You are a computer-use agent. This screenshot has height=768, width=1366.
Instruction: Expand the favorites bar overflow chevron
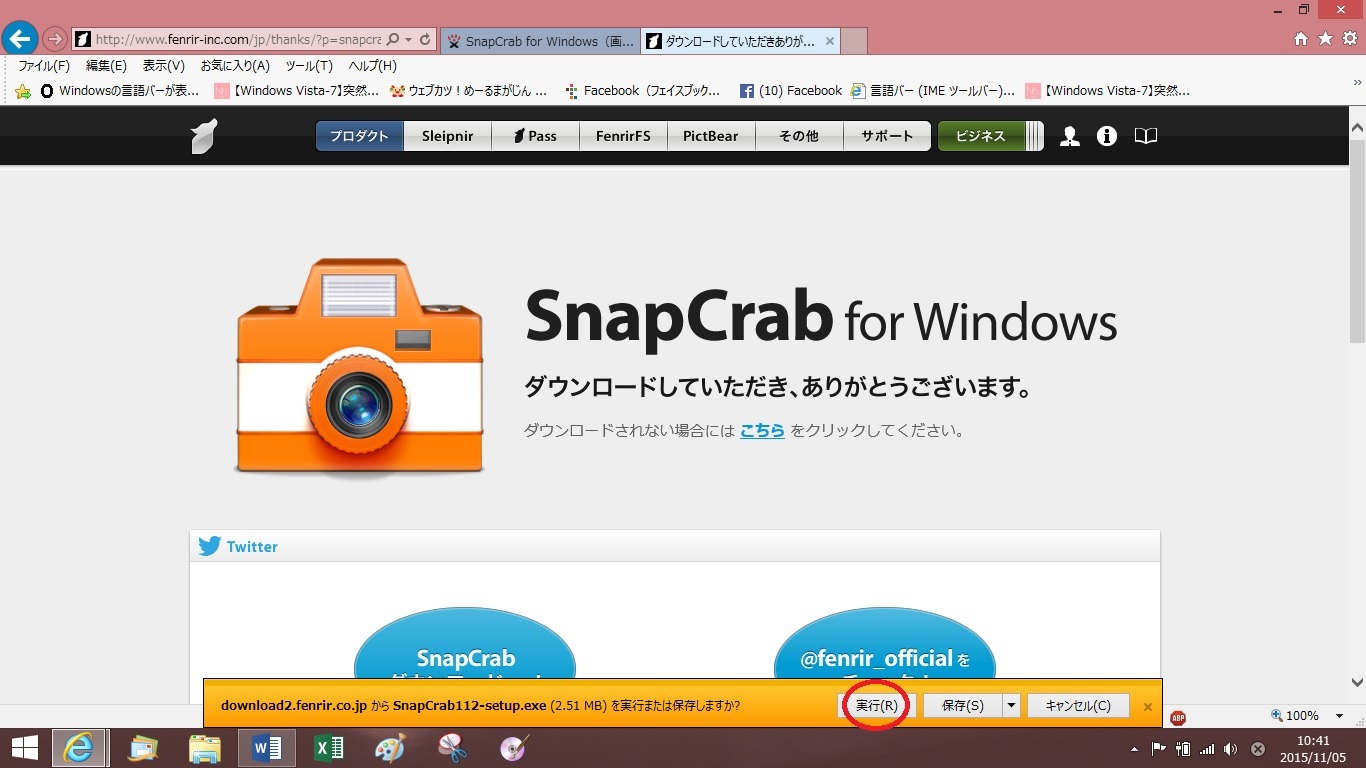1358,83
